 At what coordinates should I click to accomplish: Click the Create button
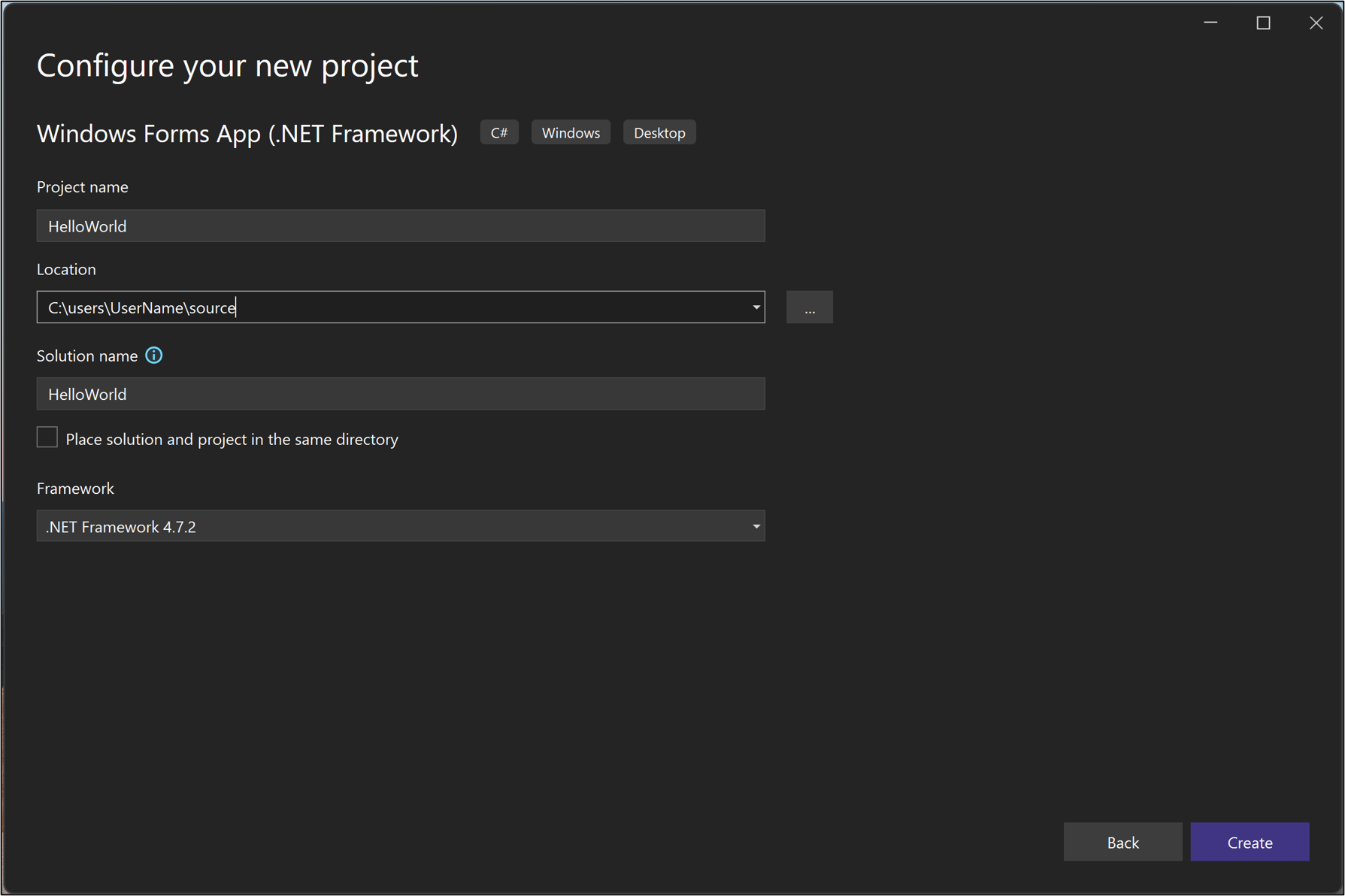pos(1250,842)
